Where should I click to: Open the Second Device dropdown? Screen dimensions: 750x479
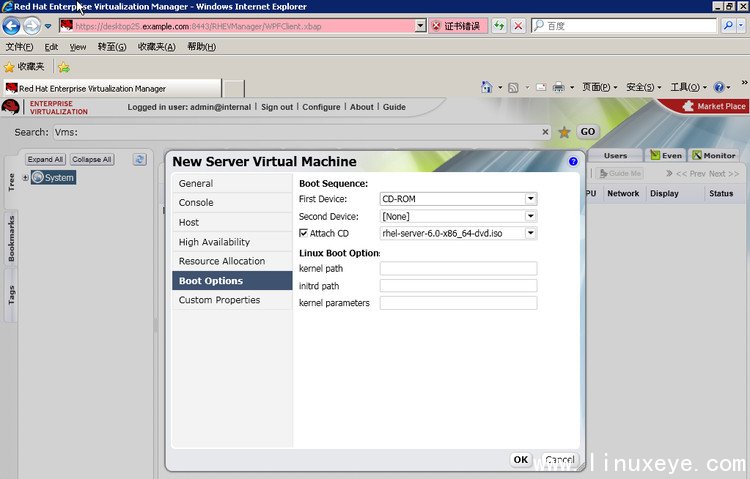coord(530,216)
